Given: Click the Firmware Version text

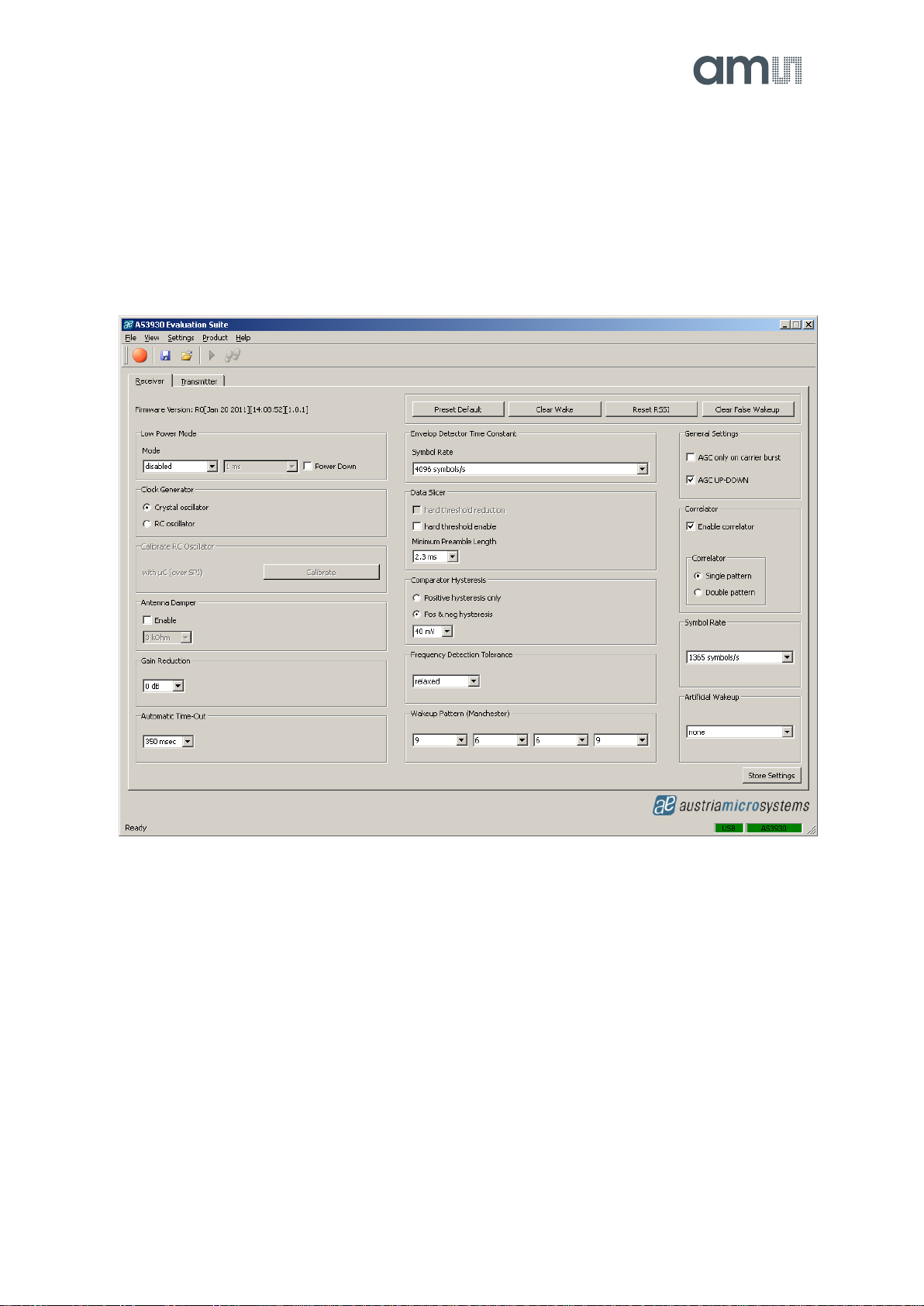Looking at the screenshot, I should [x=222, y=409].
